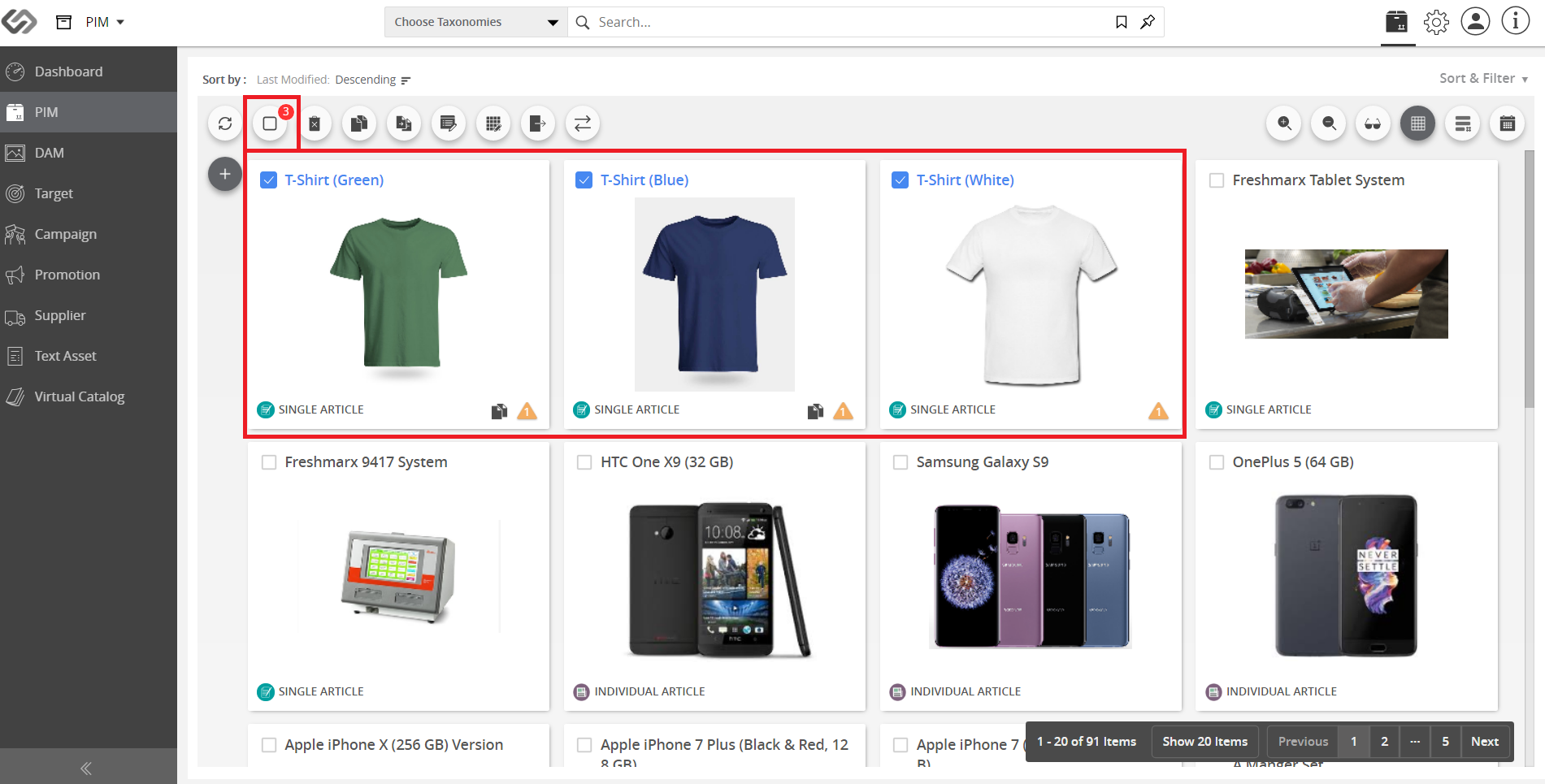Click the OnePlus 5 product image

click(x=1347, y=575)
